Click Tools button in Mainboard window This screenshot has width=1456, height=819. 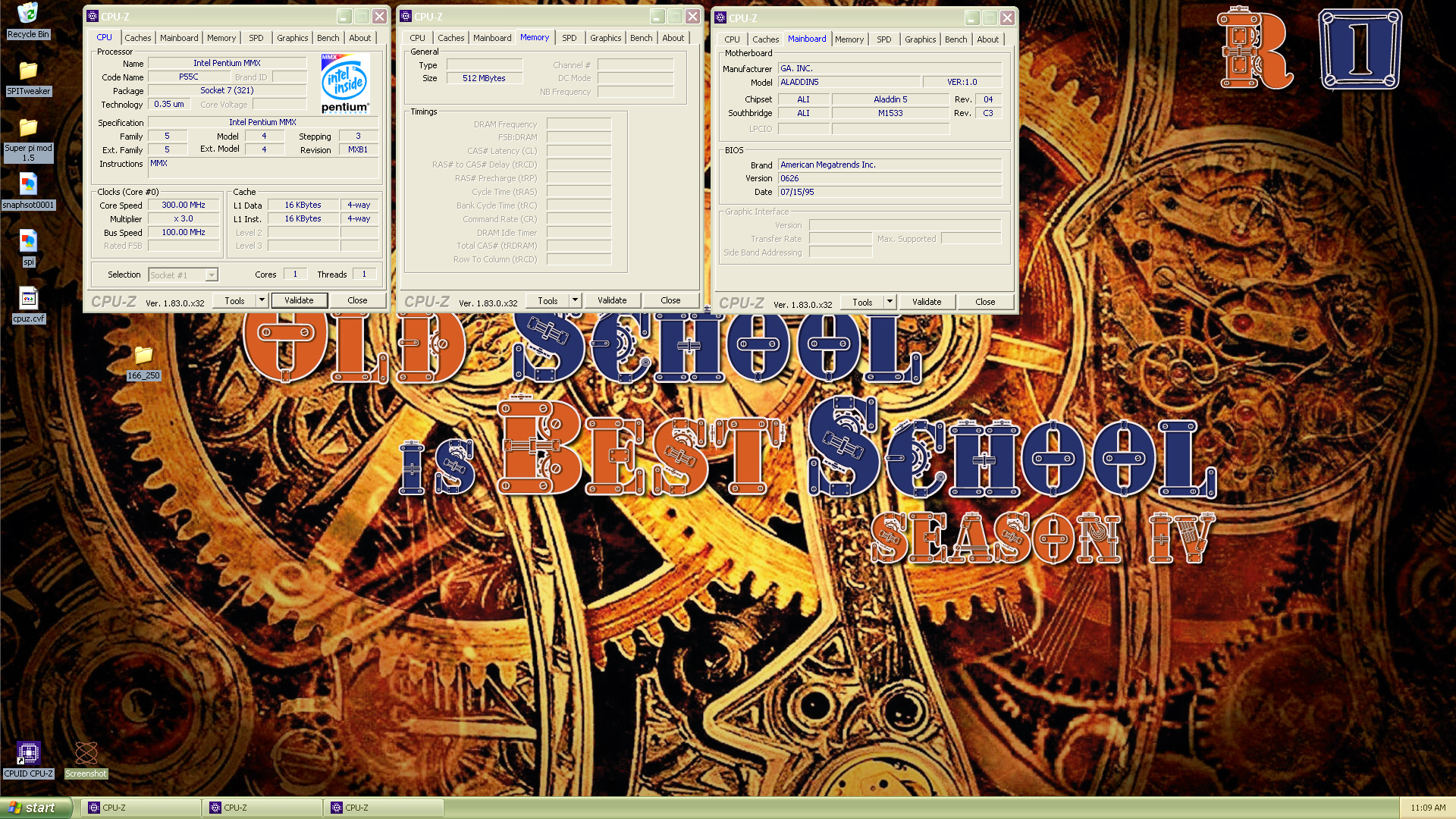point(862,302)
